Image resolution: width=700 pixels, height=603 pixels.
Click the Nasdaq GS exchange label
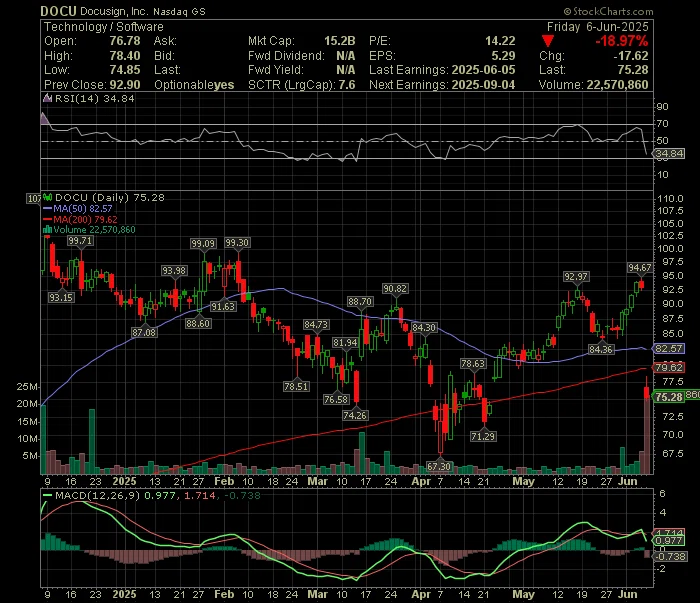coord(179,12)
